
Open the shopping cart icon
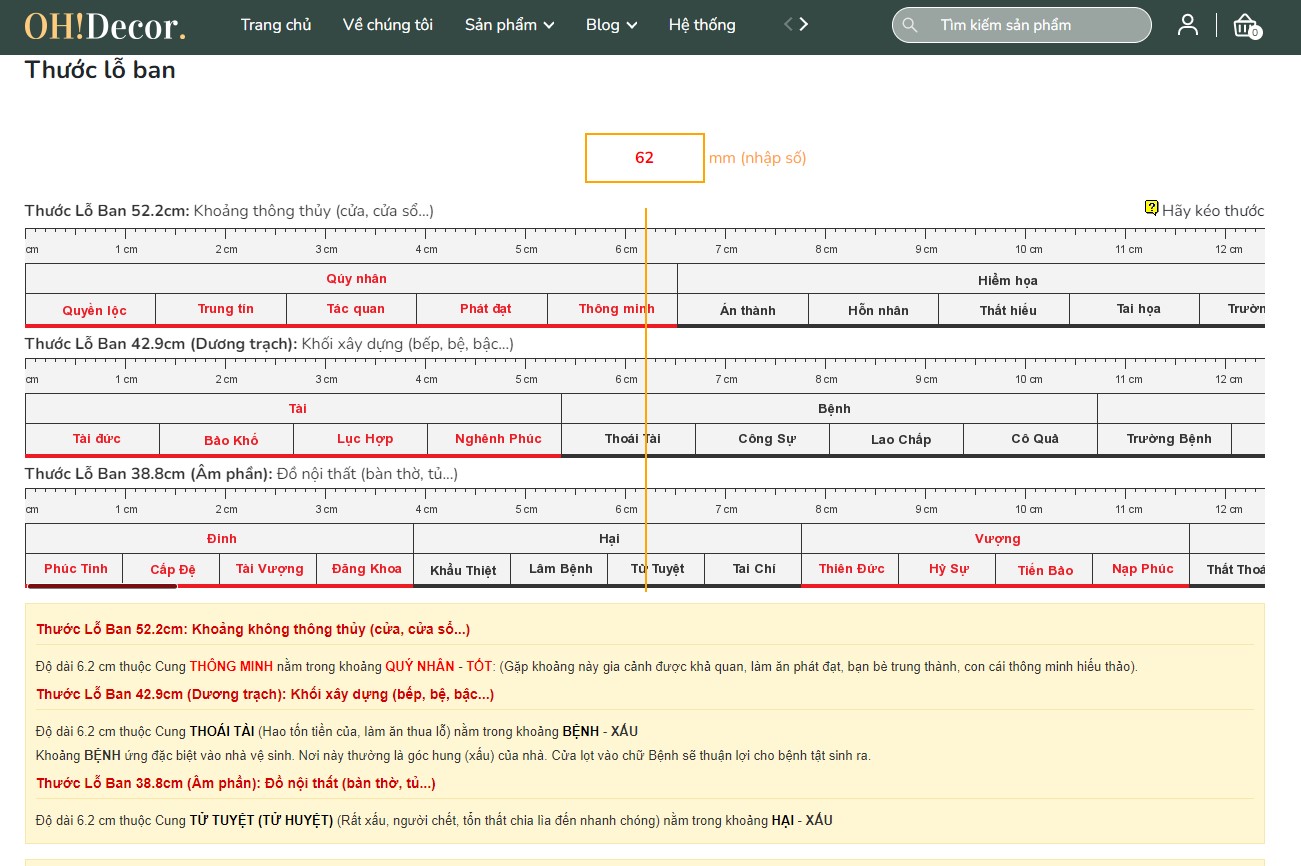point(1246,26)
